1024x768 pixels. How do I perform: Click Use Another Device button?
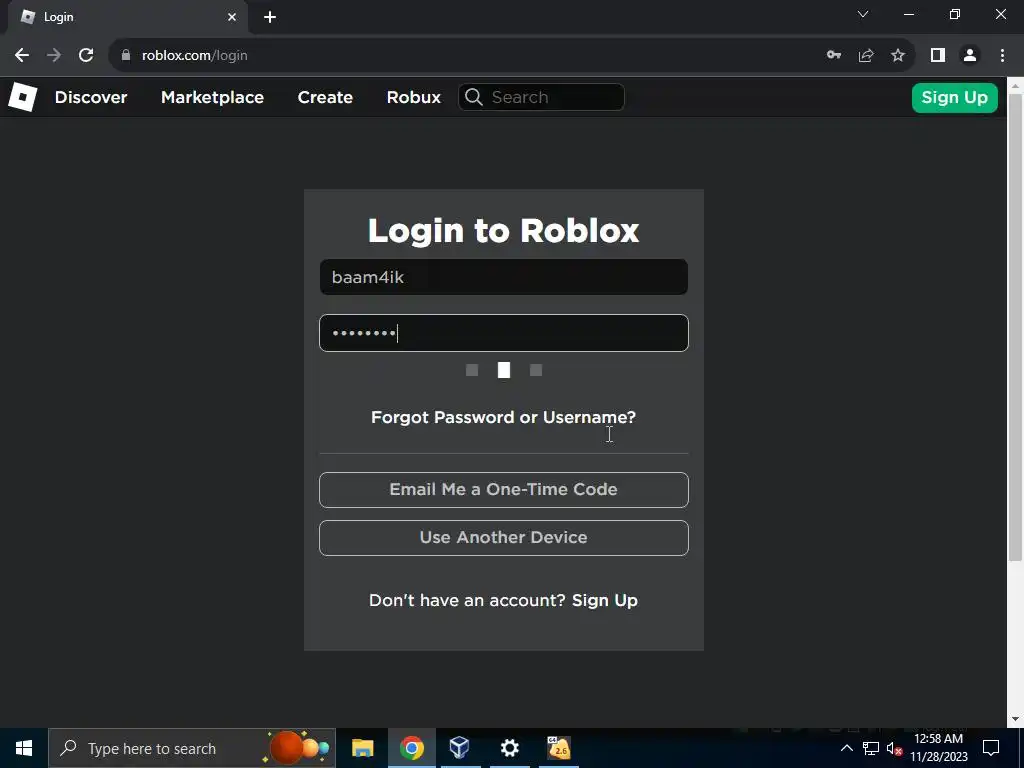click(504, 538)
